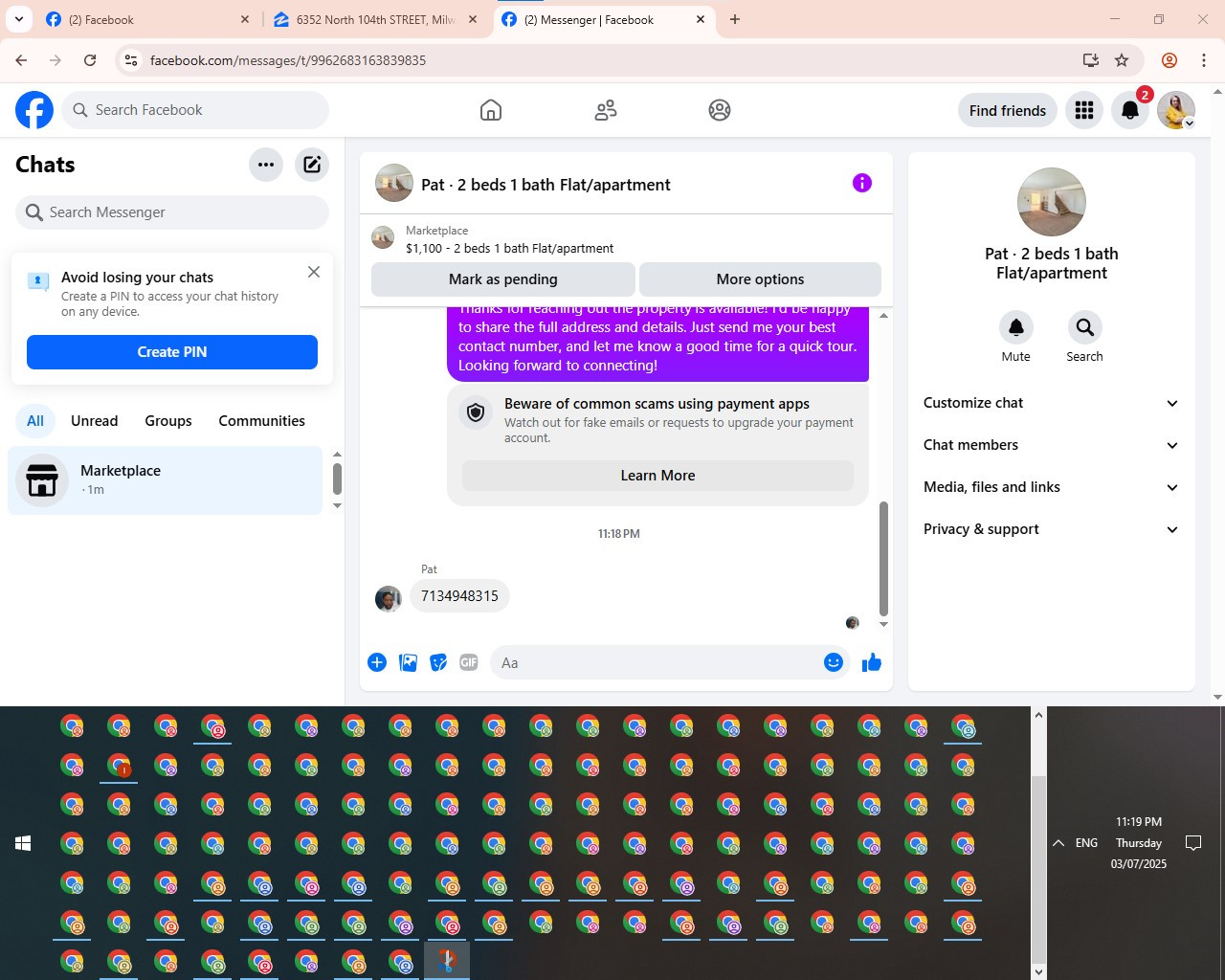Mute the conversation with bell icon
This screenshot has width=1225, height=980.
click(1016, 327)
